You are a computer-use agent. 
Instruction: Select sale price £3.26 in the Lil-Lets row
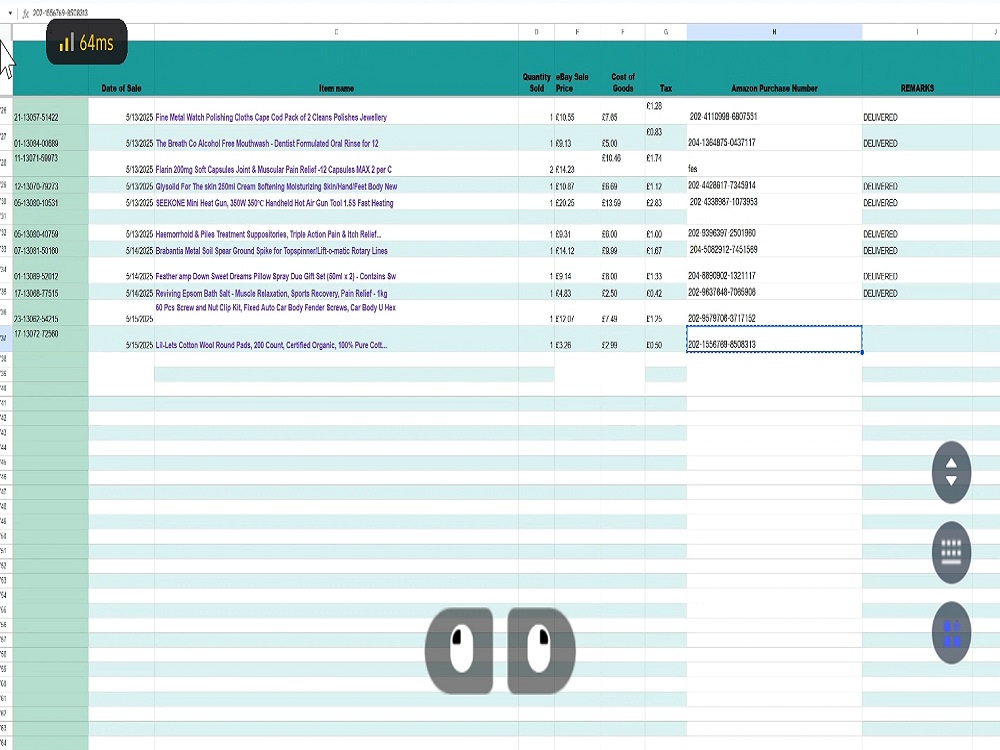[x=577, y=339]
